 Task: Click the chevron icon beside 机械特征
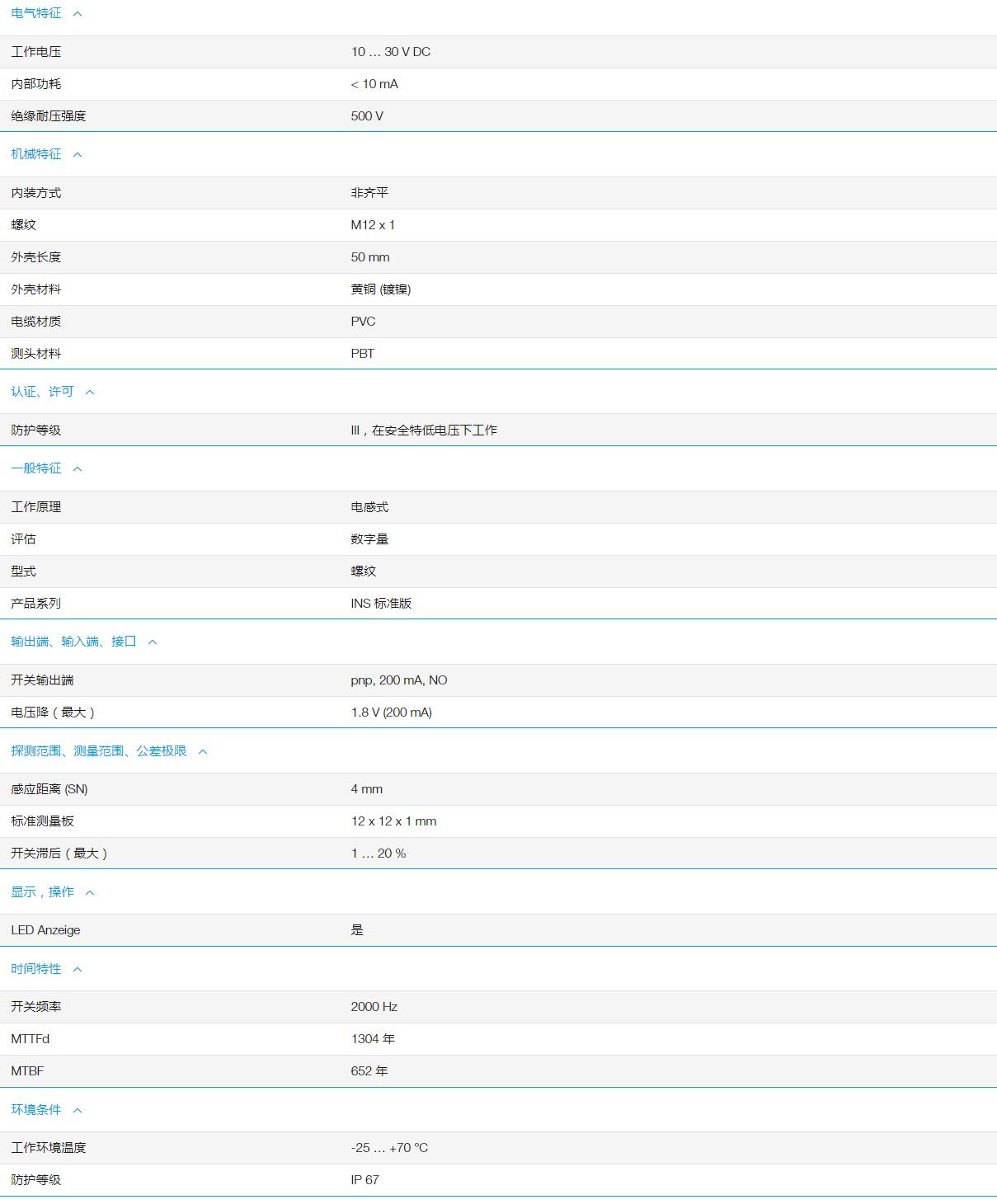pyautogui.click(x=78, y=155)
